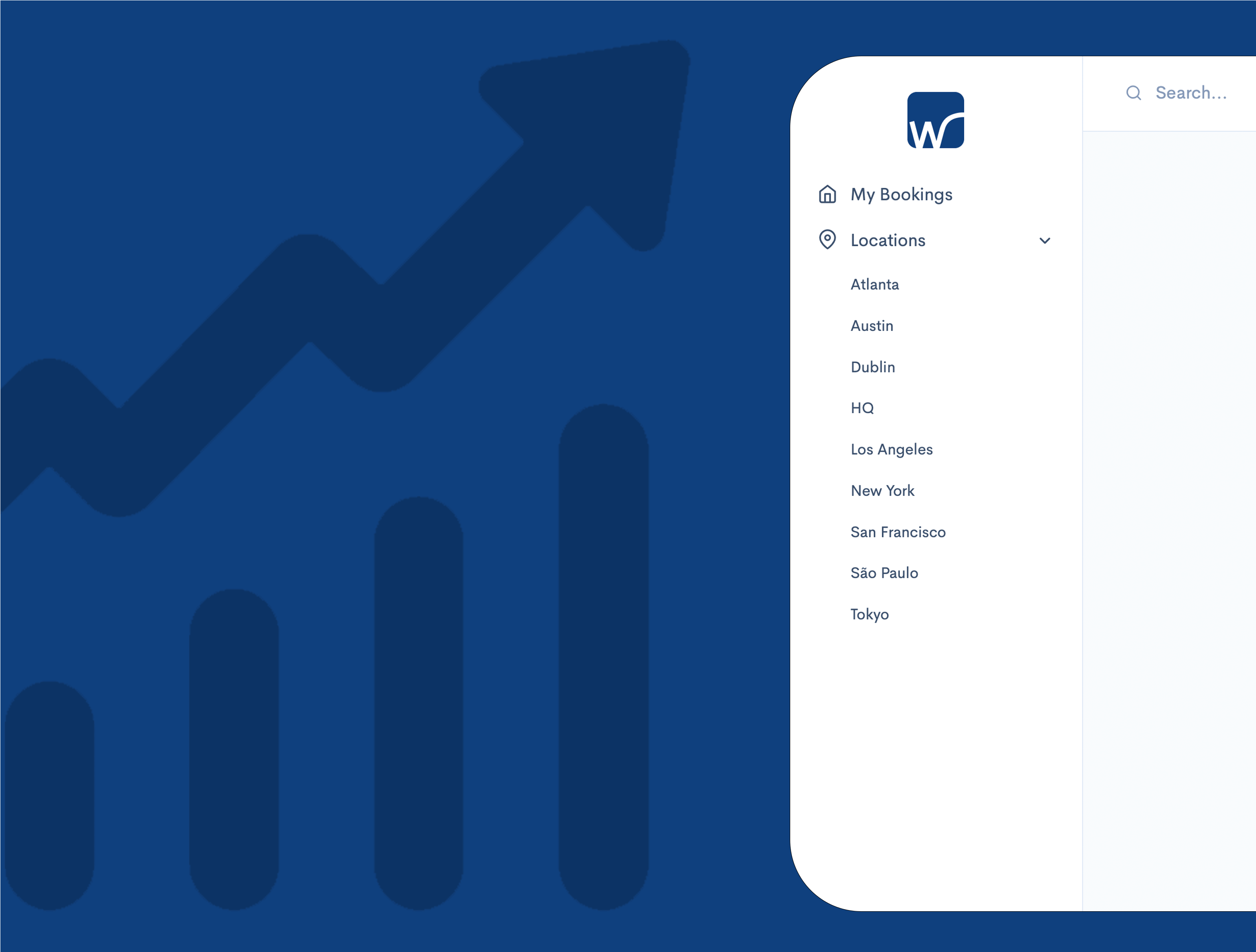Image resolution: width=1256 pixels, height=952 pixels.
Task: Click the San Francisco location link
Action: coord(897,531)
